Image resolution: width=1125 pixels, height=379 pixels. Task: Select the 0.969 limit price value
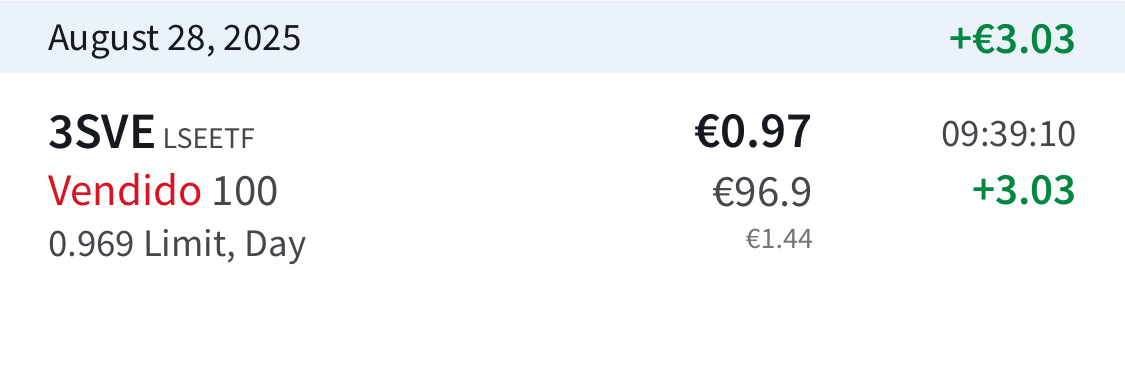(91, 245)
